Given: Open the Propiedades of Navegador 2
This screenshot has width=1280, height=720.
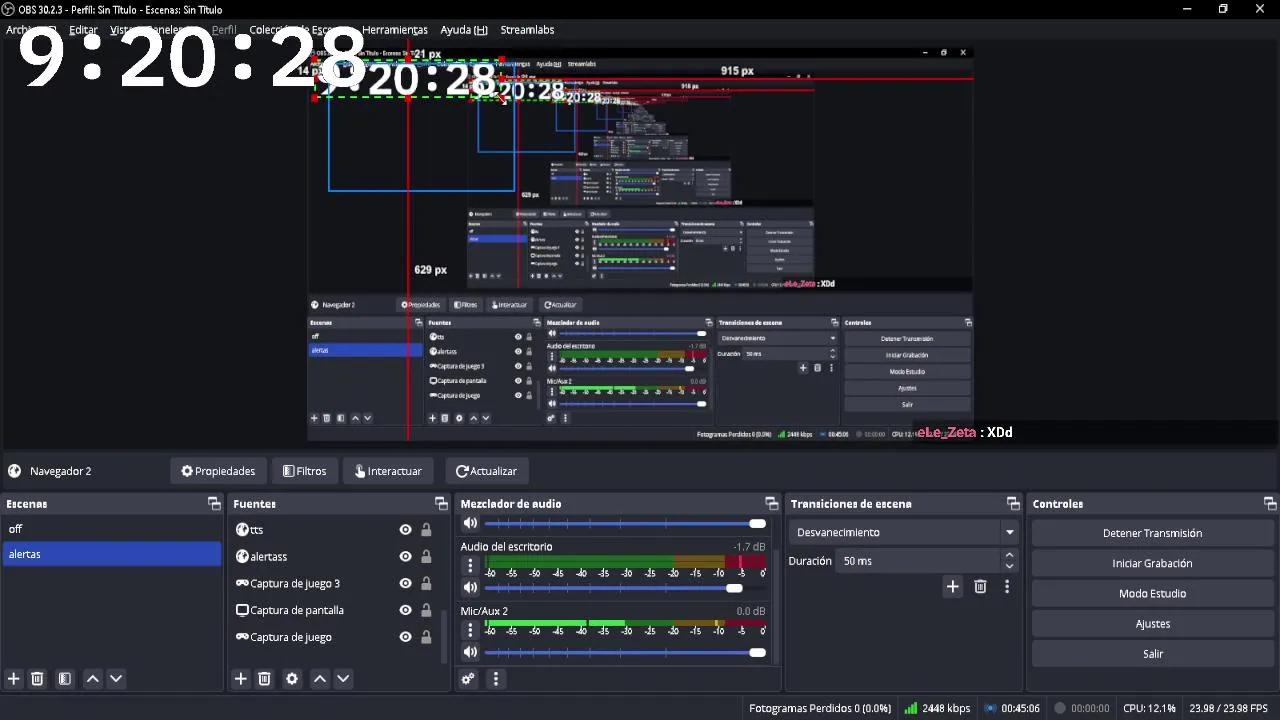Looking at the screenshot, I should pos(218,471).
